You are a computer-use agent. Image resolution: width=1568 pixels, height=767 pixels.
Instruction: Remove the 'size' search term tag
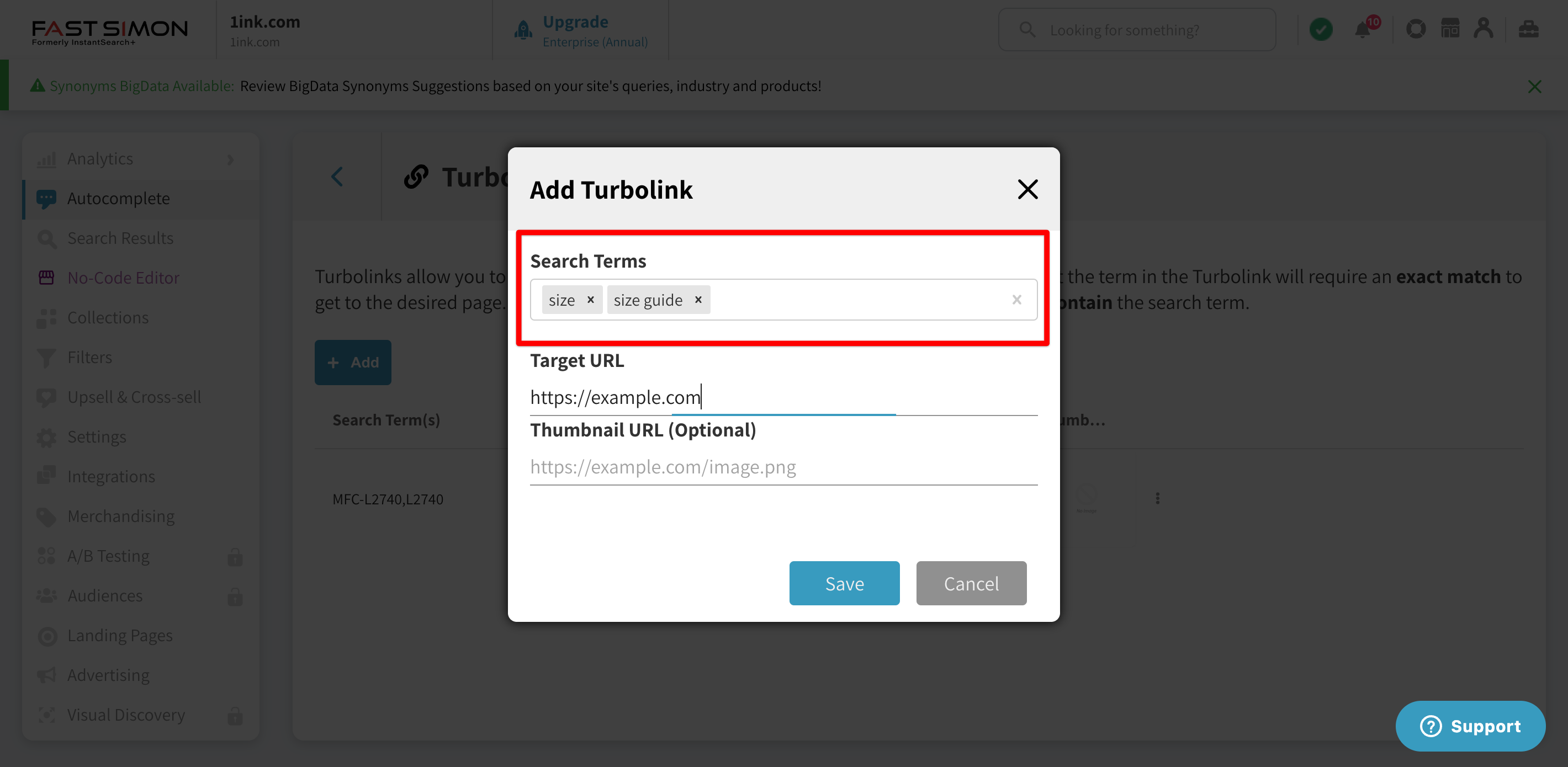(590, 300)
